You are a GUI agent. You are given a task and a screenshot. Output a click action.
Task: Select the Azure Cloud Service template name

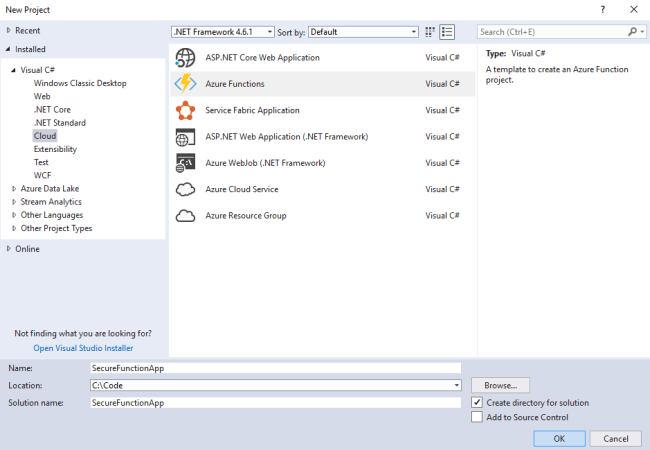[242, 189]
